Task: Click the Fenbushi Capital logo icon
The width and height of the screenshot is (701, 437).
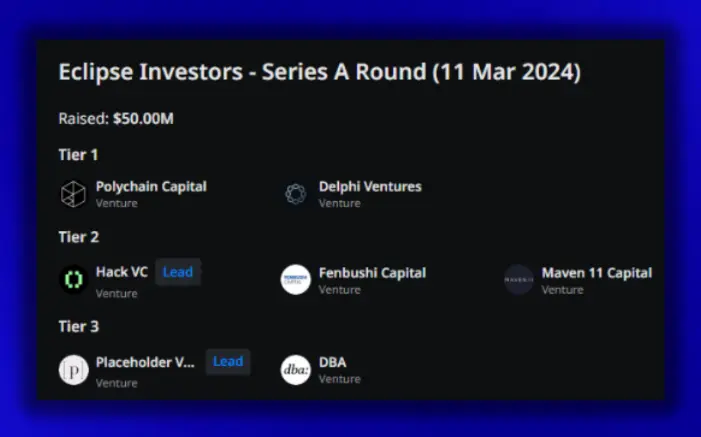Action: [x=295, y=279]
